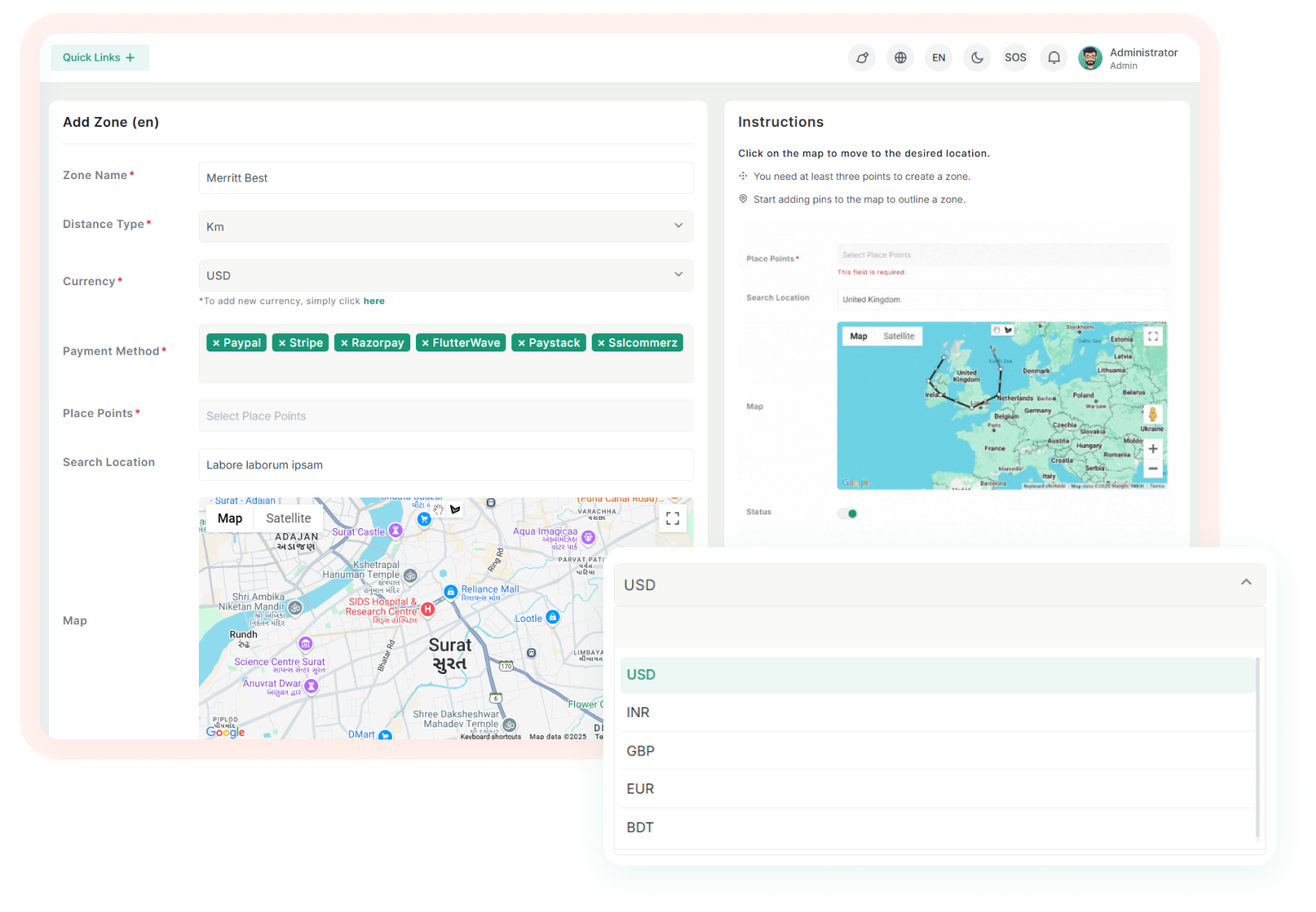Remove the Stripe tag via its x
Screen dimensions: 1316x912
(283, 343)
